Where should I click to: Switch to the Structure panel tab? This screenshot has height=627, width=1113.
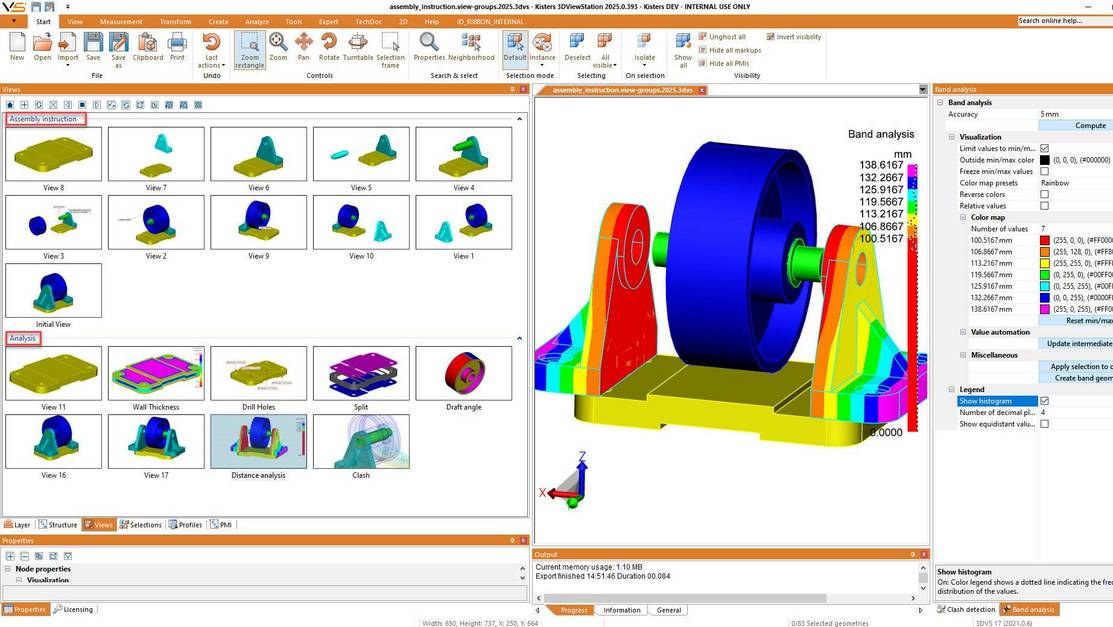tap(57, 525)
